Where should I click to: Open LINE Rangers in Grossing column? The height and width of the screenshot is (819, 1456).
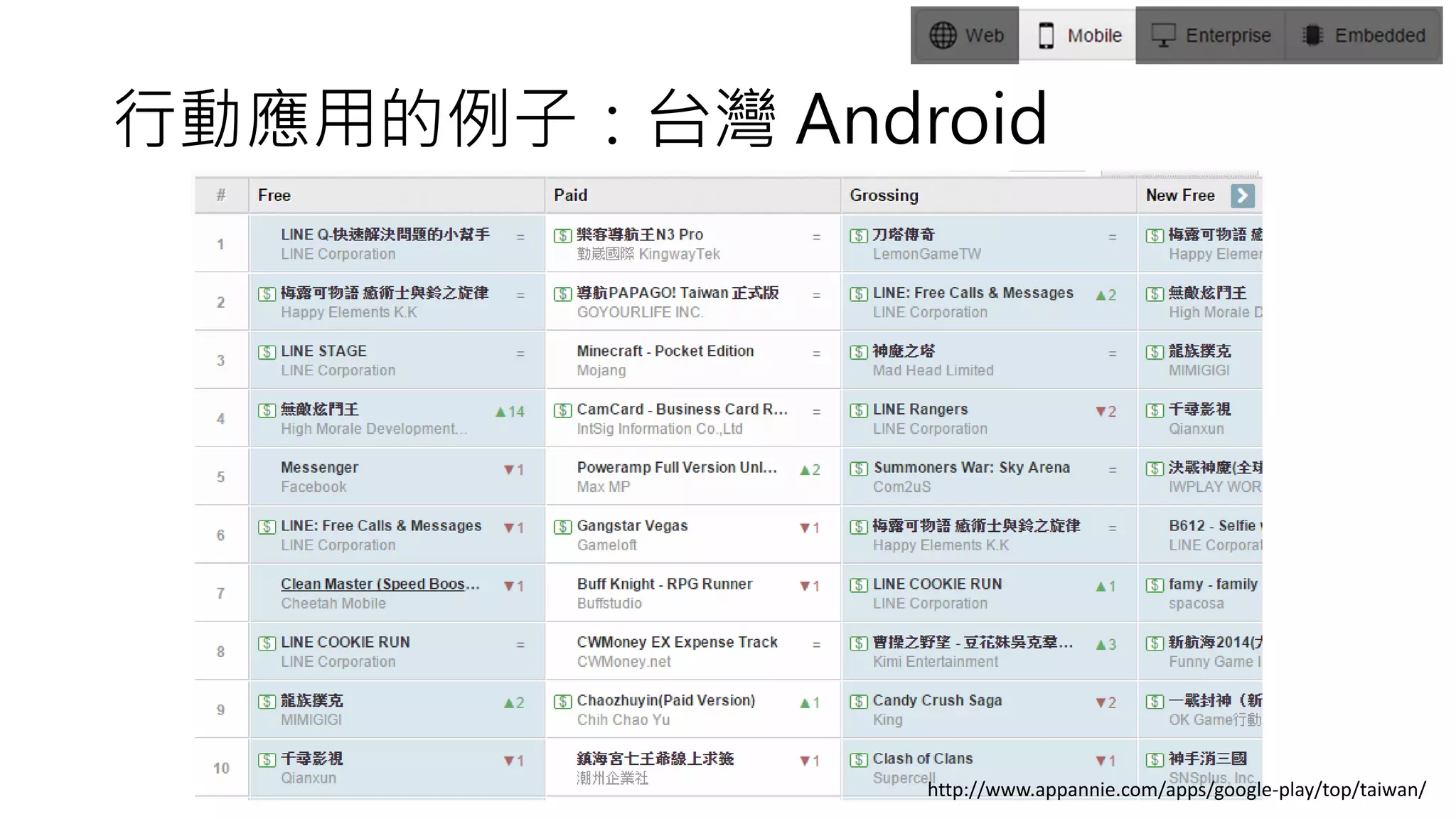point(920,409)
